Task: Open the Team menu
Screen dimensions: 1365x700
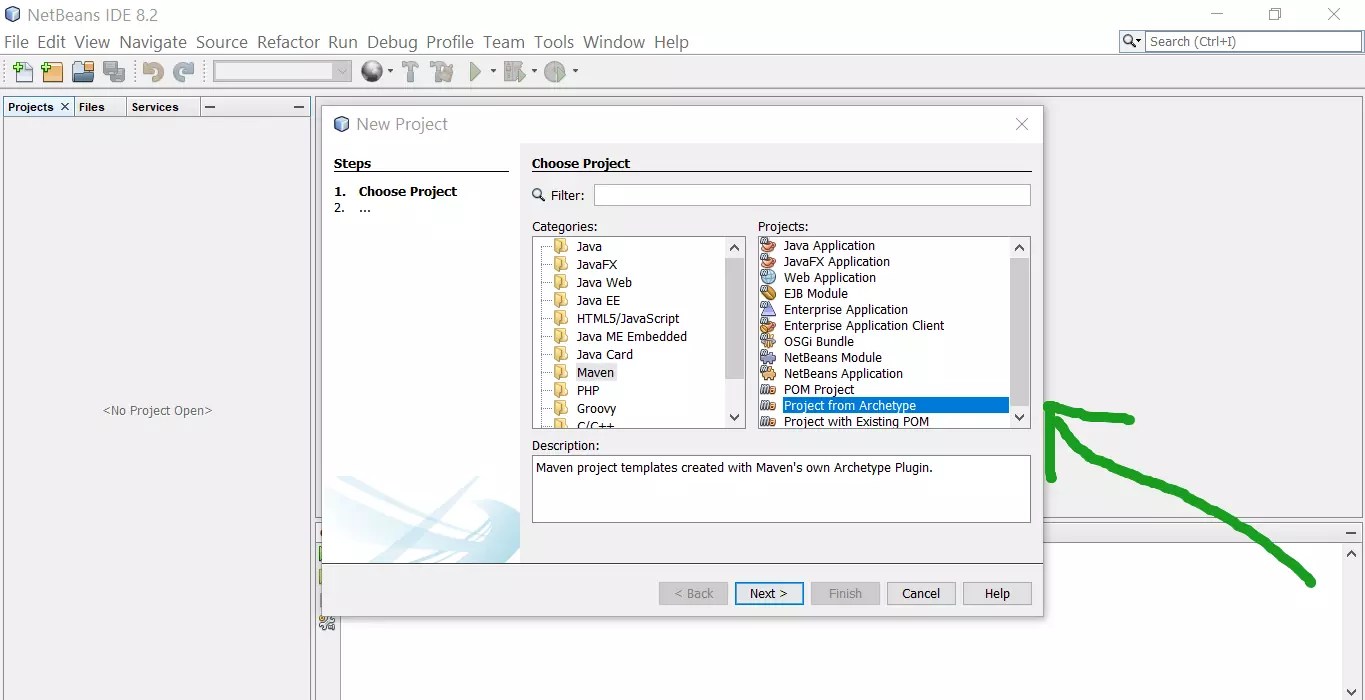Action: [x=504, y=42]
